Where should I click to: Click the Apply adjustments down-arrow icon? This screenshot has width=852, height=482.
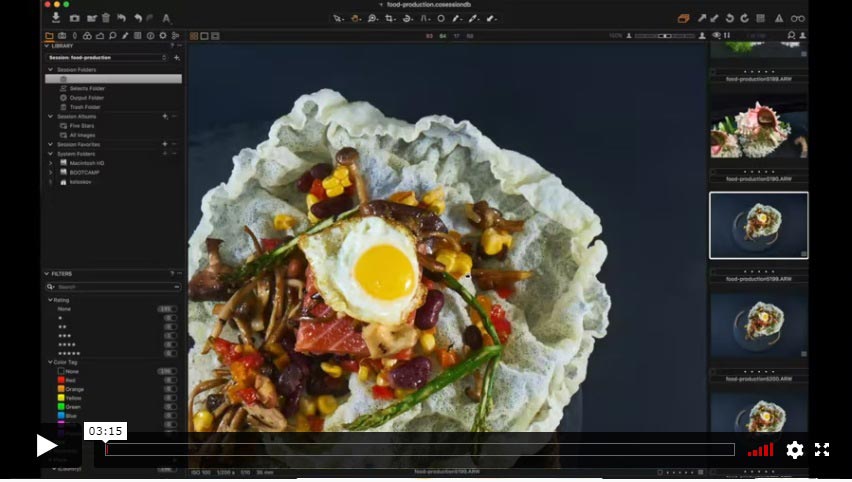pyautogui.click(x=715, y=18)
